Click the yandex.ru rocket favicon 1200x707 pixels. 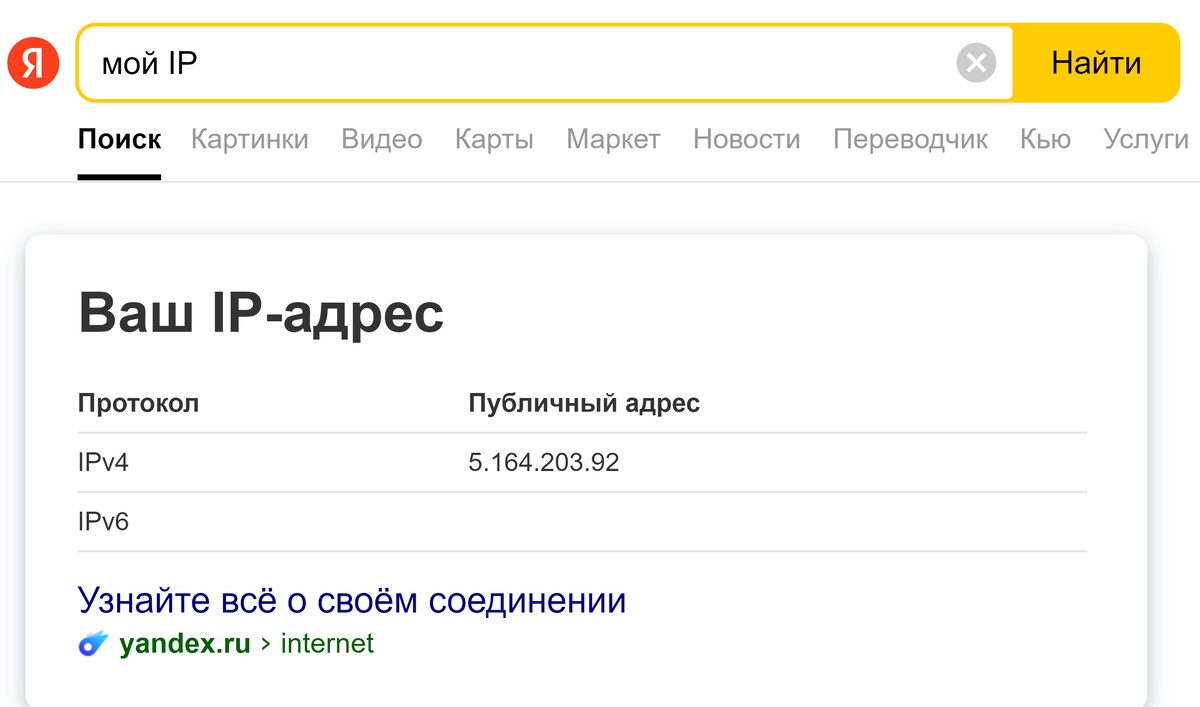[93, 644]
